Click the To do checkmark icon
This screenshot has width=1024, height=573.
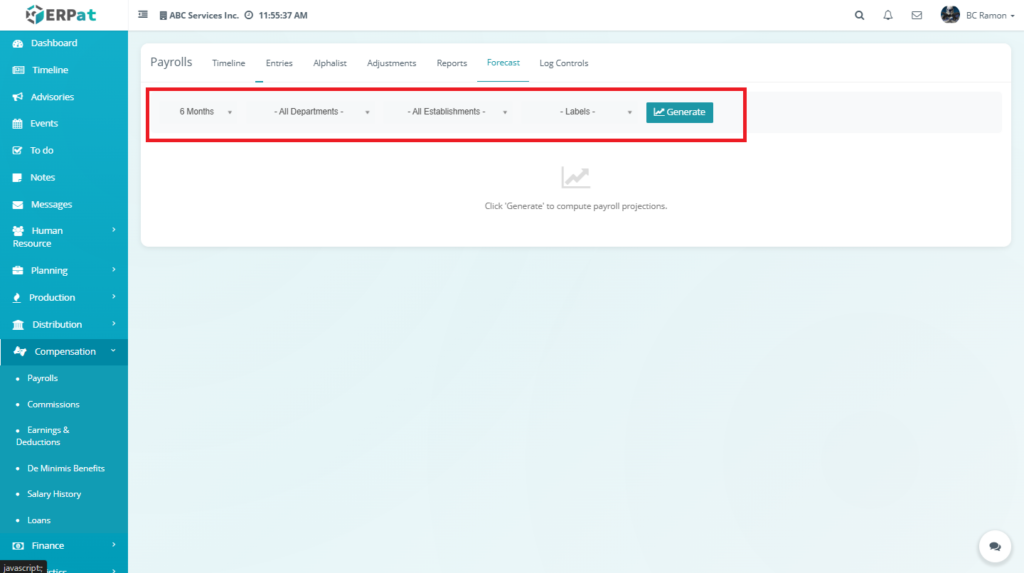pos(18,150)
